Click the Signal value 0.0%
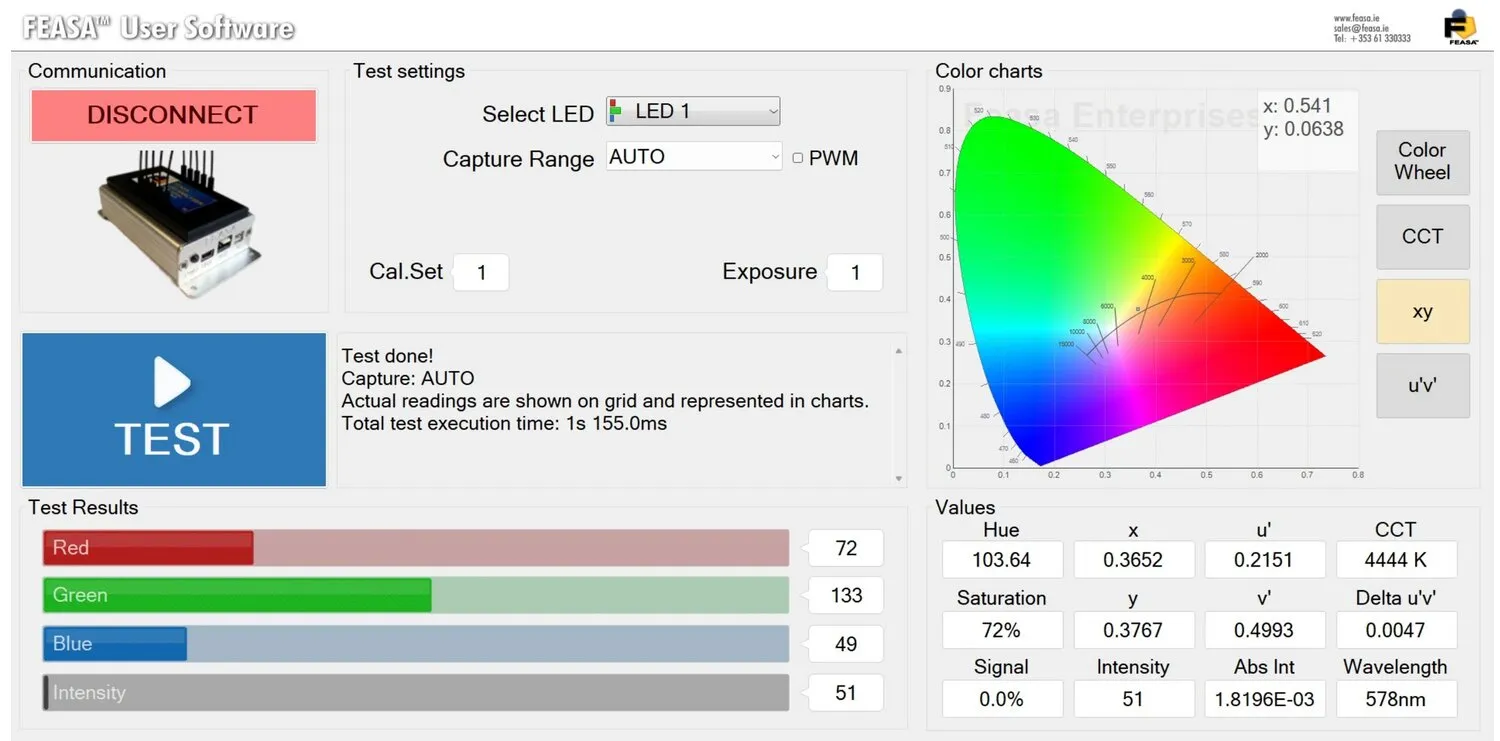Image resolution: width=1500 pixels, height=741 pixels. click(1001, 699)
